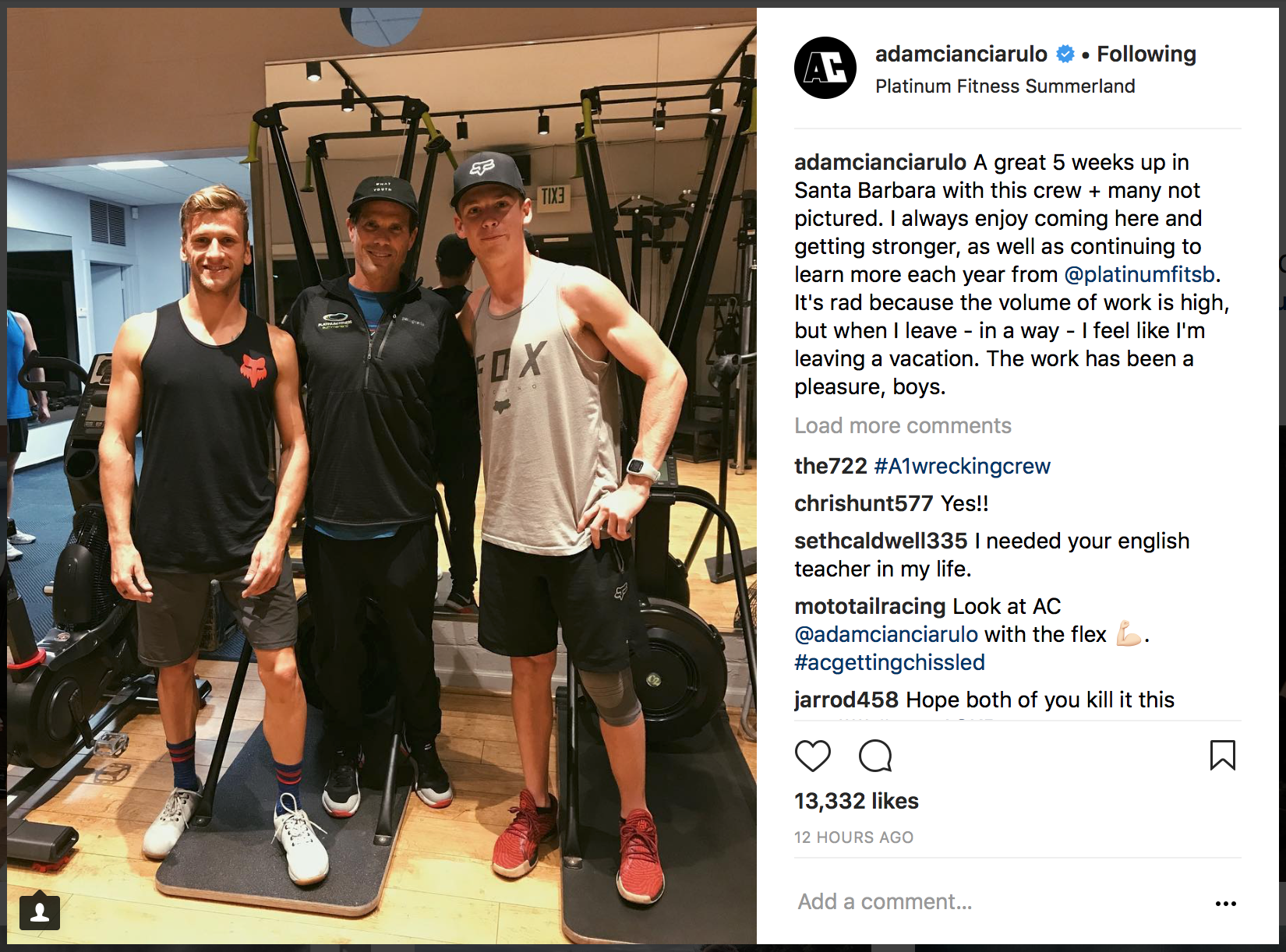The image size is (1286, 952).
Task: Click the 12 HOURS AGO timestamp
Action: (853, 837)
